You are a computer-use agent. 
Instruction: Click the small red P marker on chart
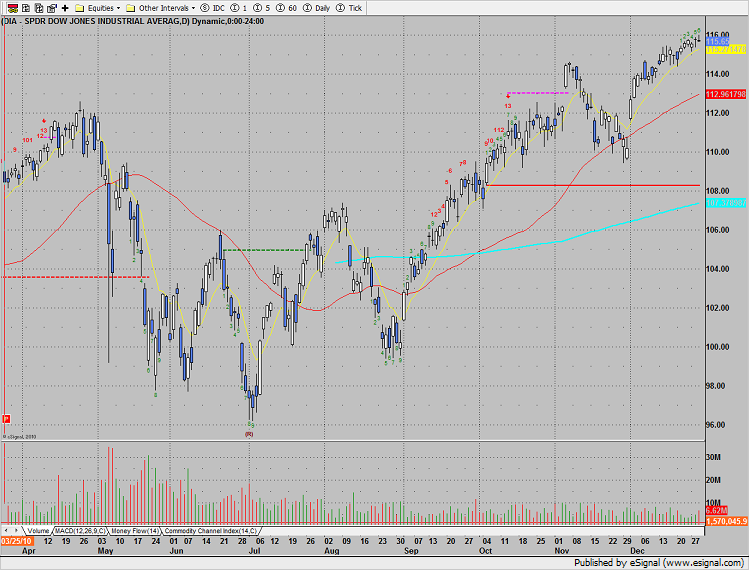(6, 419)
